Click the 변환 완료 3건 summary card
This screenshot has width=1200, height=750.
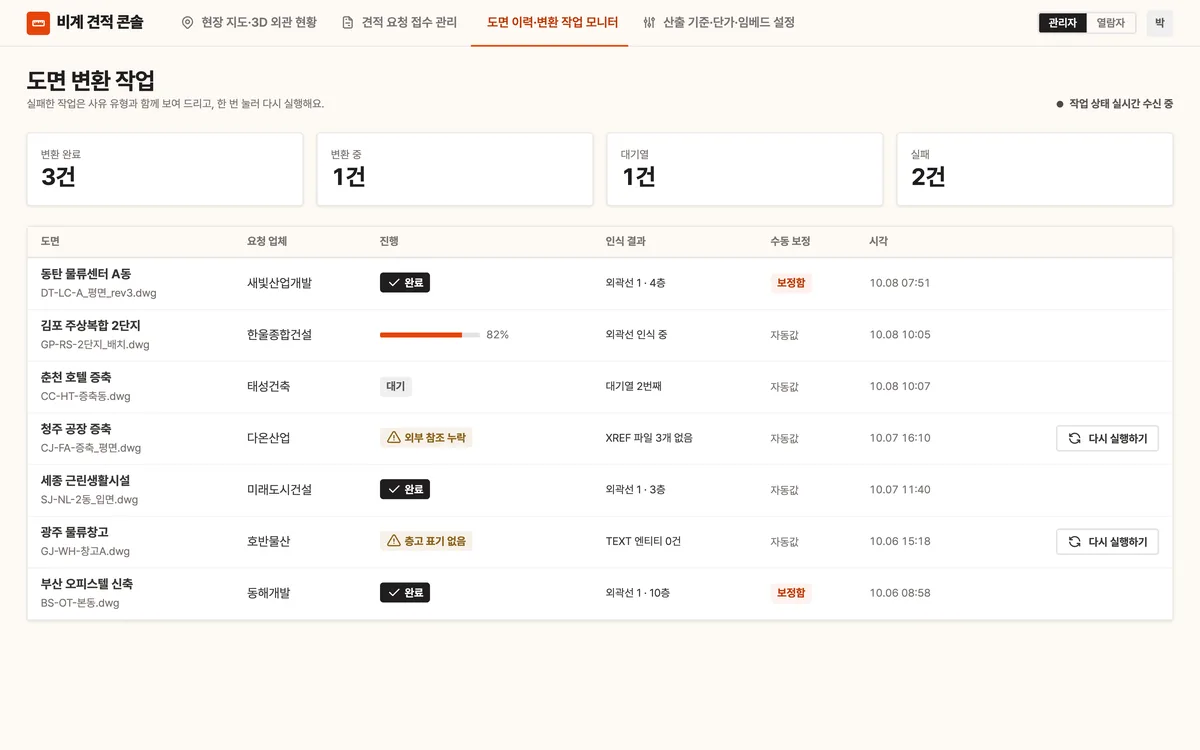(165, 170)
